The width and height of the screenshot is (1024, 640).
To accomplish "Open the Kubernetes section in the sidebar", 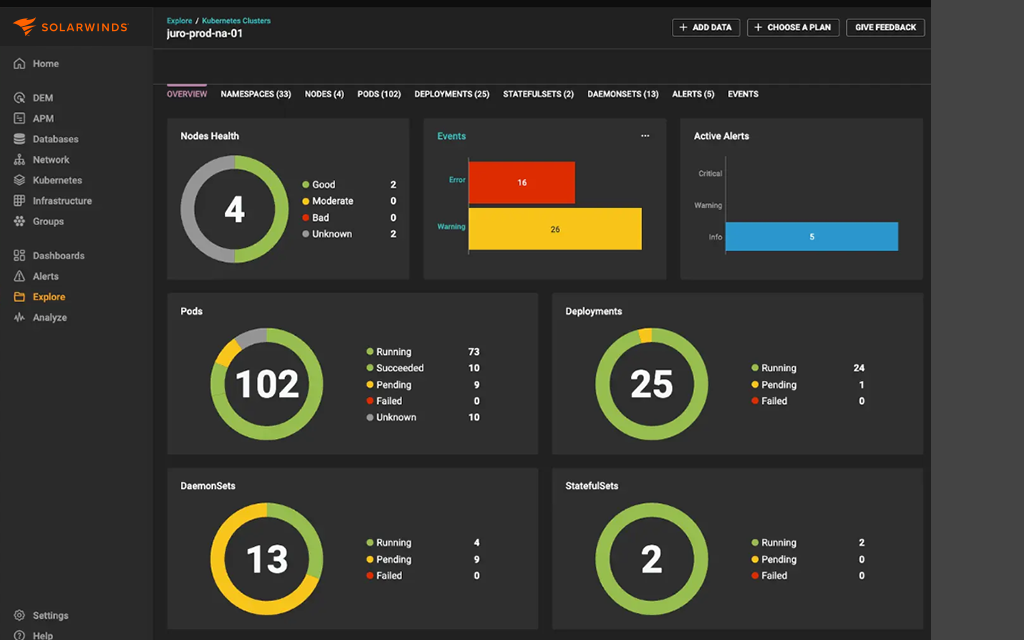I will point(55,180).
